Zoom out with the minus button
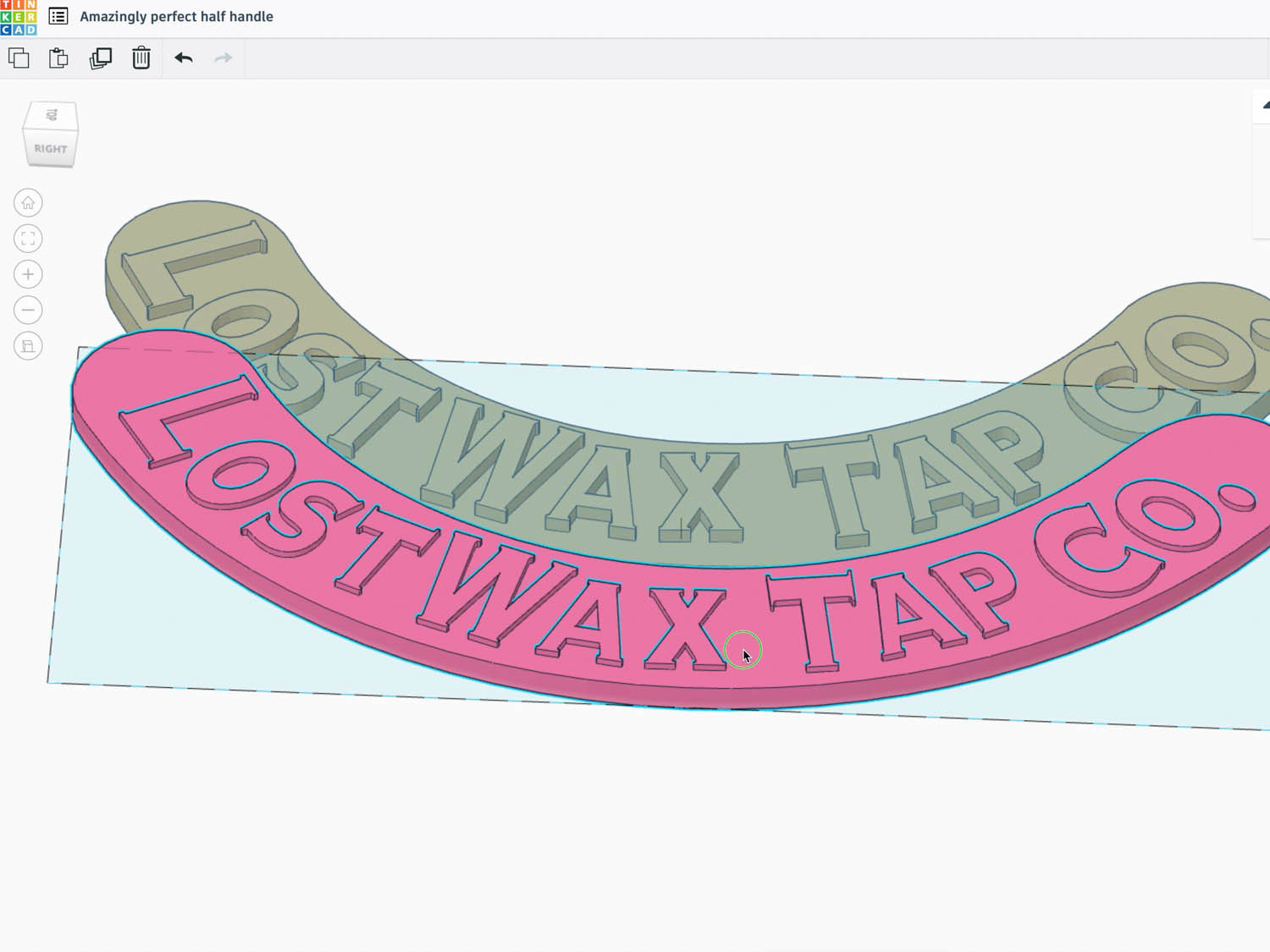 point(28,310)
